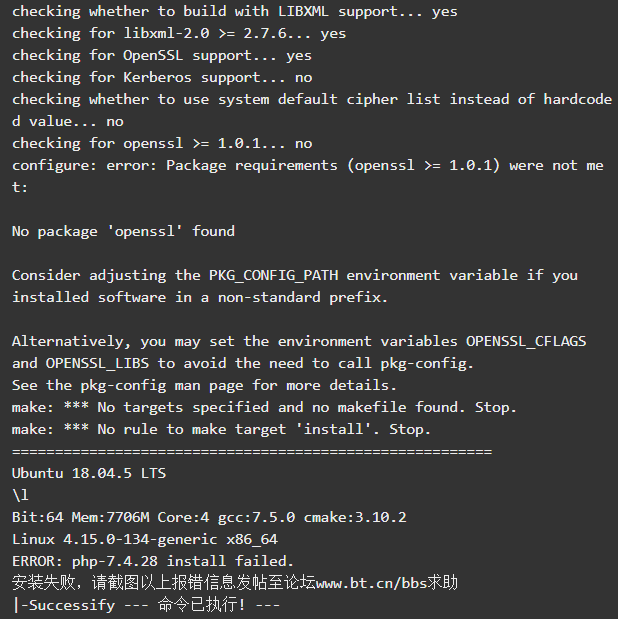This screenshot has height=619, width=618.
Task: Click the 'Linux 4.15.0-134-generic x86_64' line
Action: 145,539
